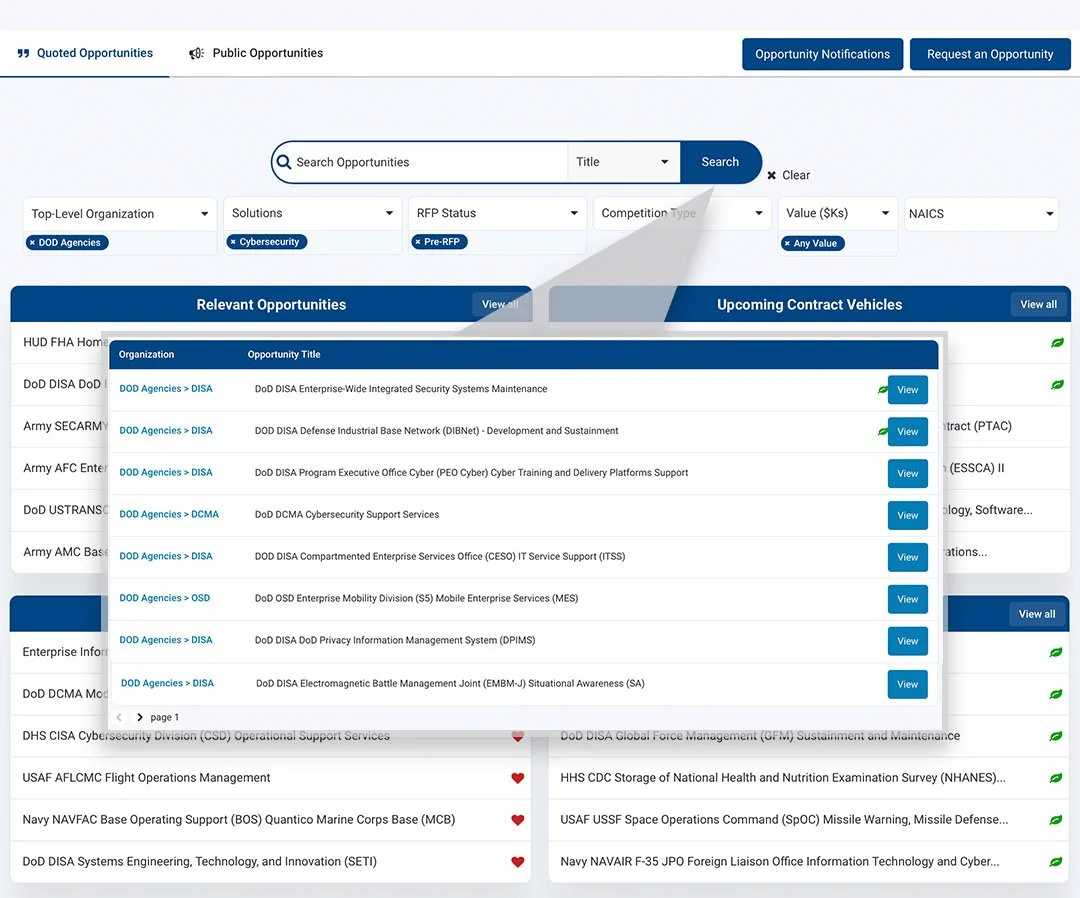Remove the Cybersecurity filter chip
1080x898 pixels.
point(233,242)
